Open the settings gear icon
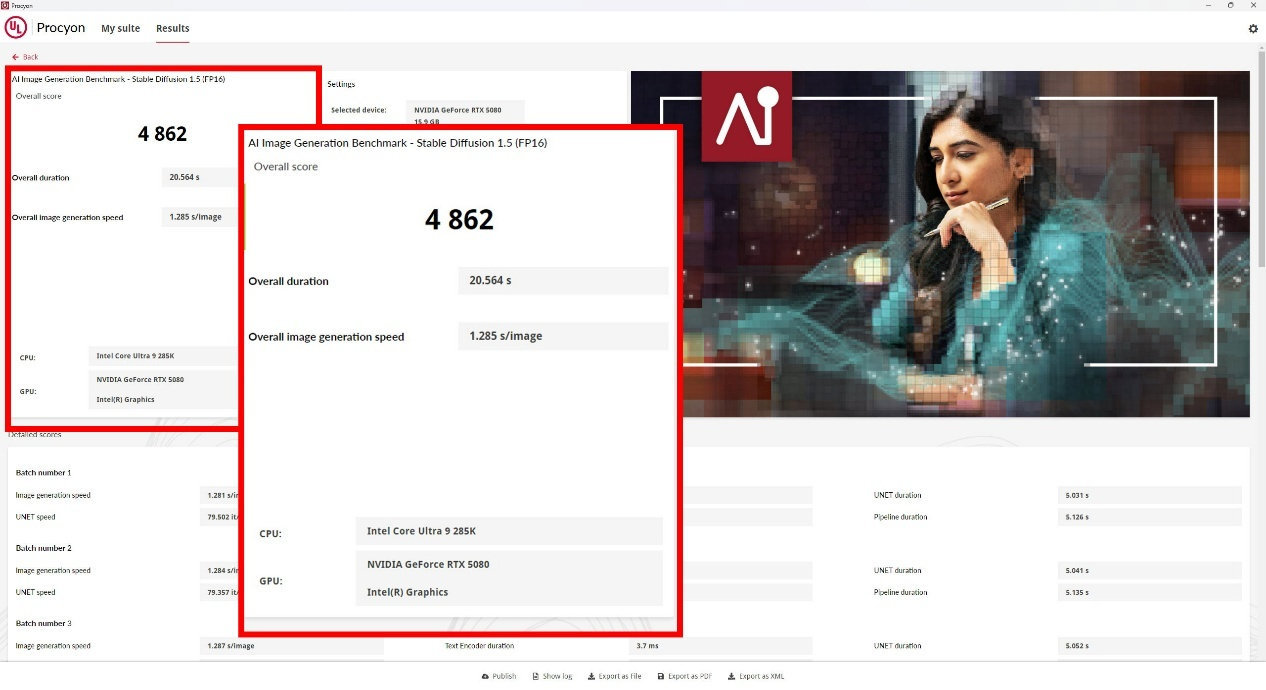 (x=1253, y=29)
